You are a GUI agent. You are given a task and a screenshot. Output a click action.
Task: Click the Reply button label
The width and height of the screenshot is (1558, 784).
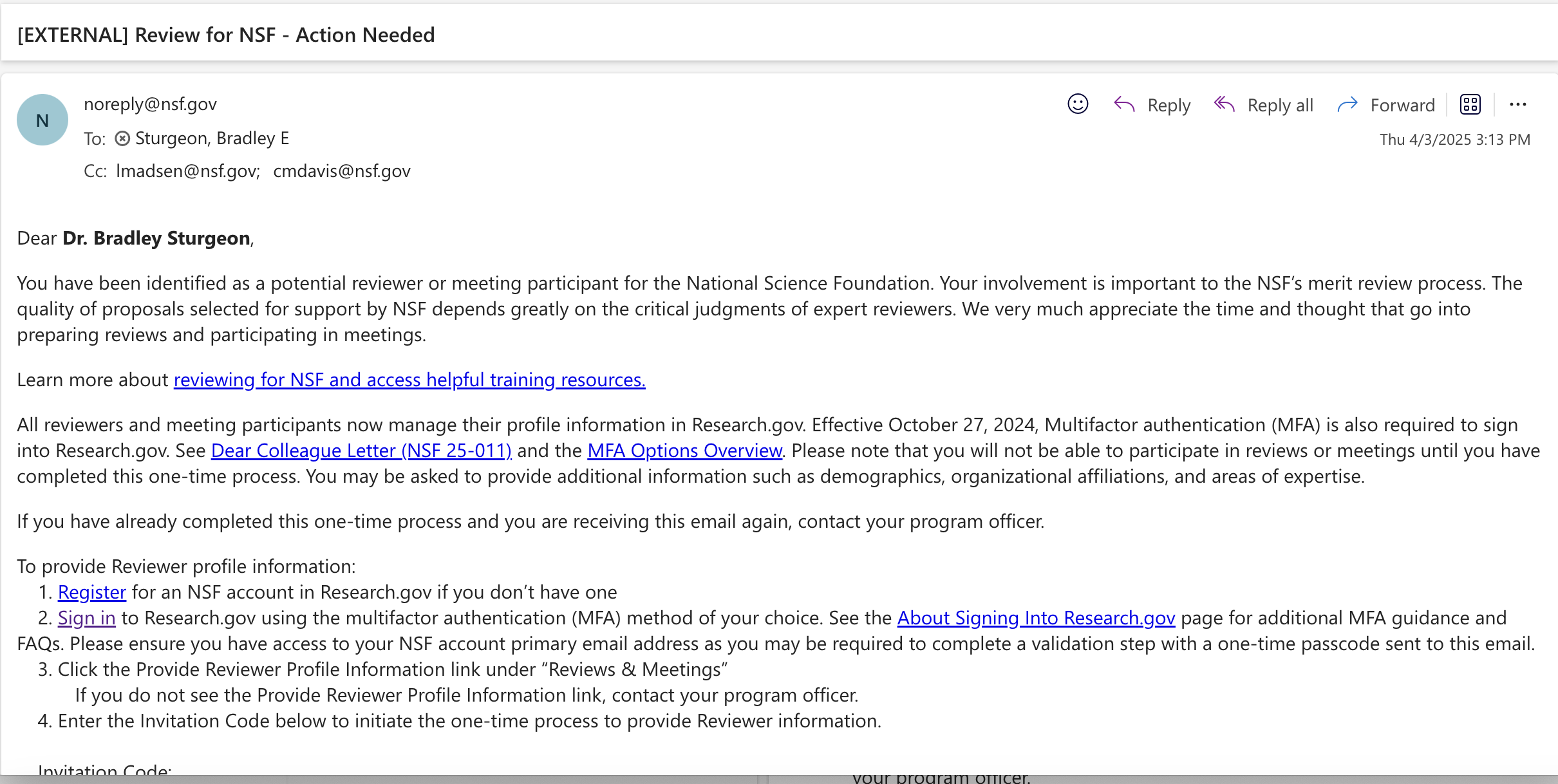click(x=1168, y=105)
